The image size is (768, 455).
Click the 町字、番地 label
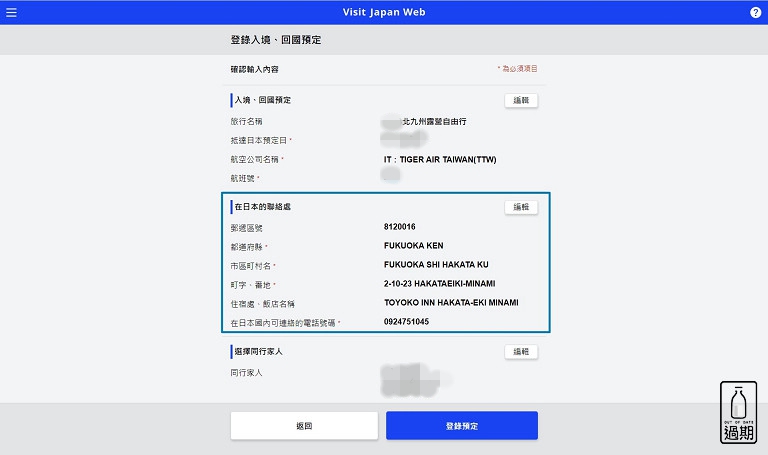[251, 285]
